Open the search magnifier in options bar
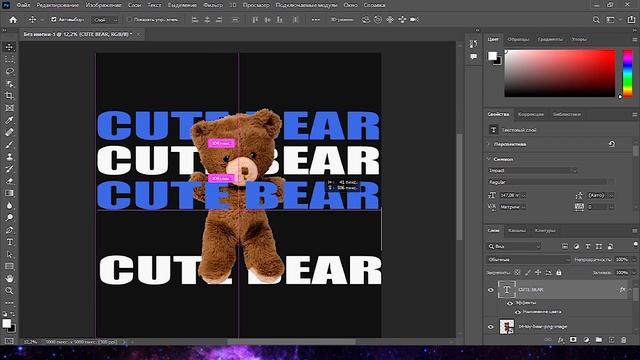The height and width of the screenshot is (360, 640). (596, 20)
